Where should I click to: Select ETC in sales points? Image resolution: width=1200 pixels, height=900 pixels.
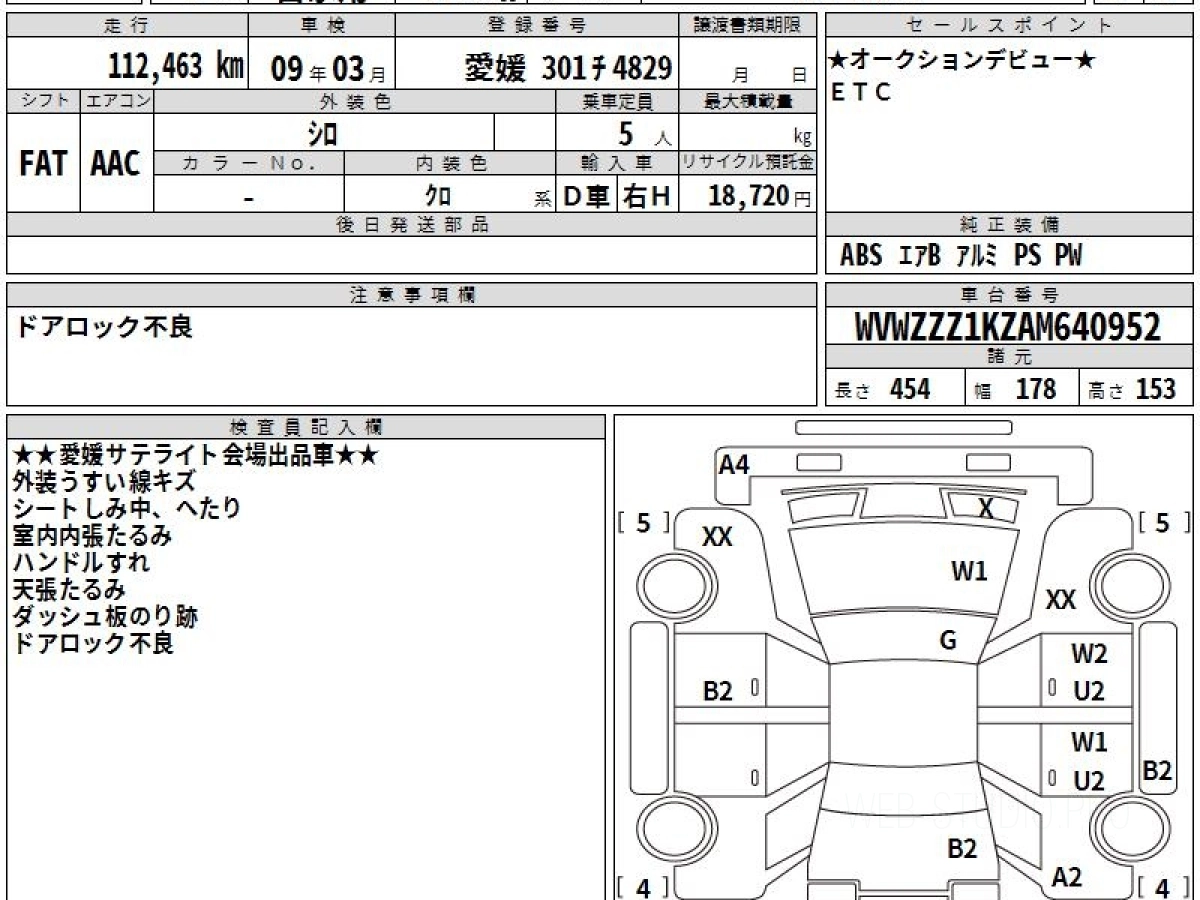[x=861, y=92]
